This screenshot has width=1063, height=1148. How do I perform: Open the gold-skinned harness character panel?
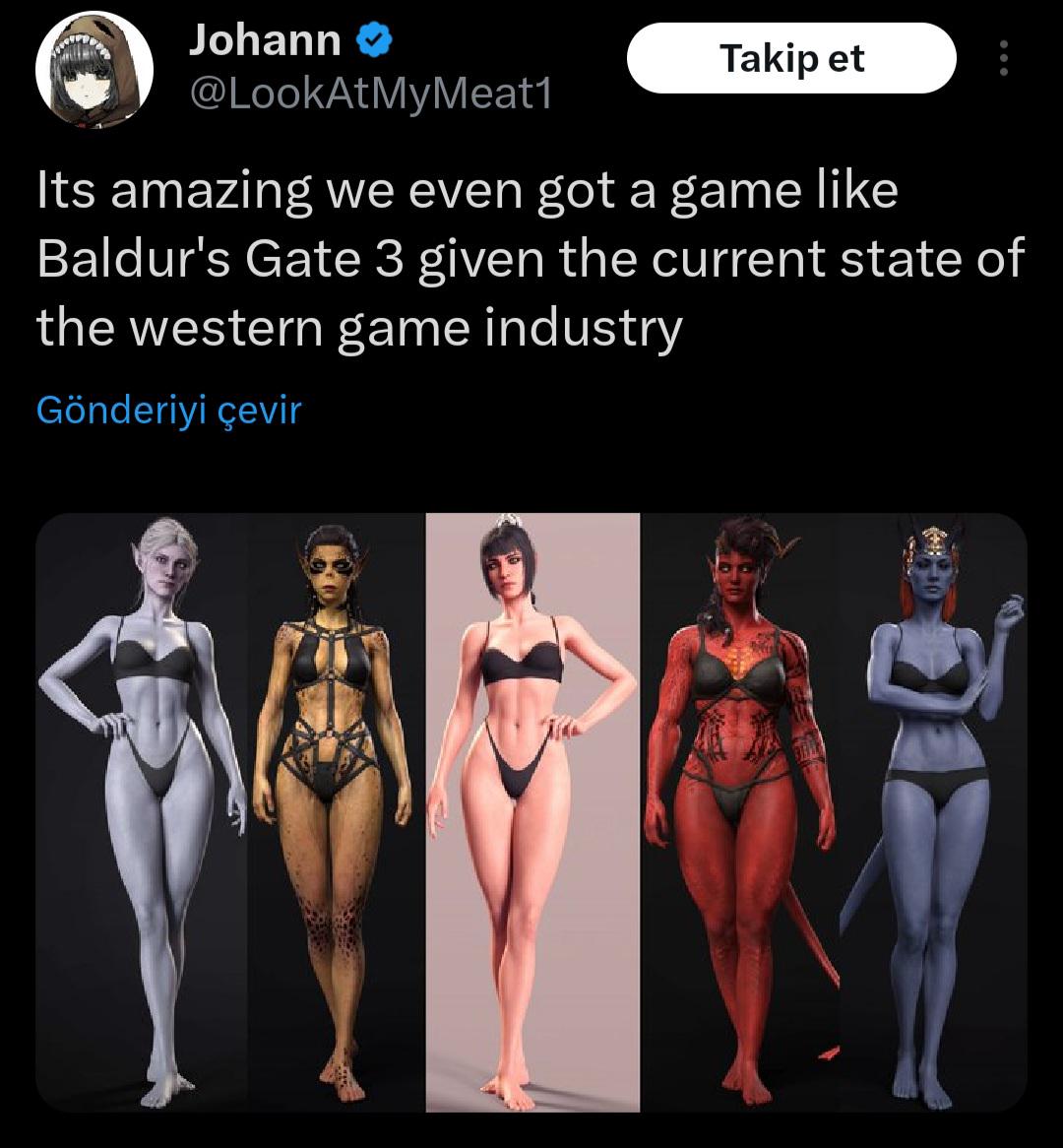[x=336, y=812]
